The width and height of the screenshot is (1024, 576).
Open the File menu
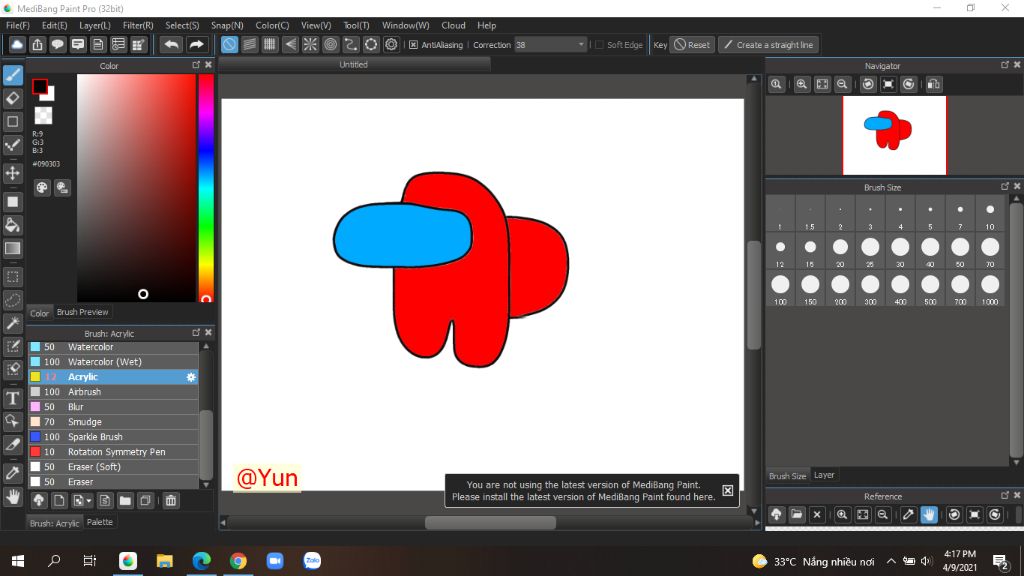pos(18,25)
